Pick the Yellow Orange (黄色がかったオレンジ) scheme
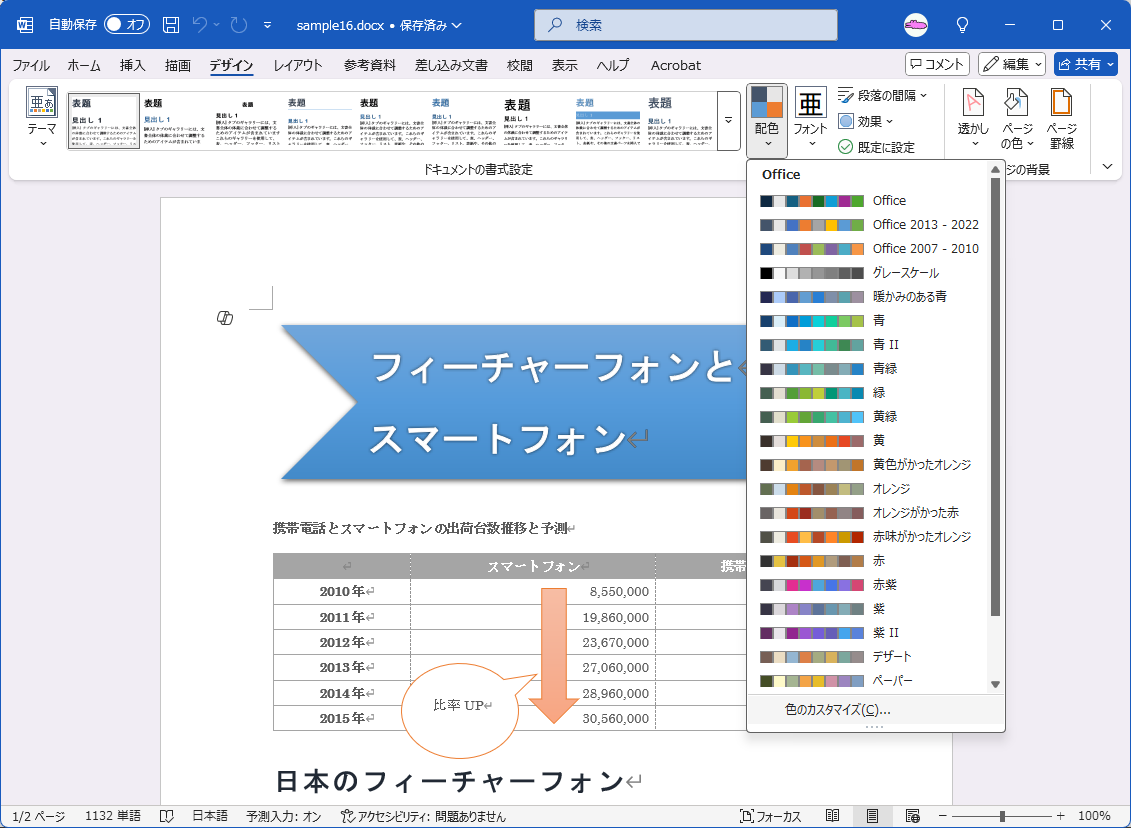 (869, 464)
